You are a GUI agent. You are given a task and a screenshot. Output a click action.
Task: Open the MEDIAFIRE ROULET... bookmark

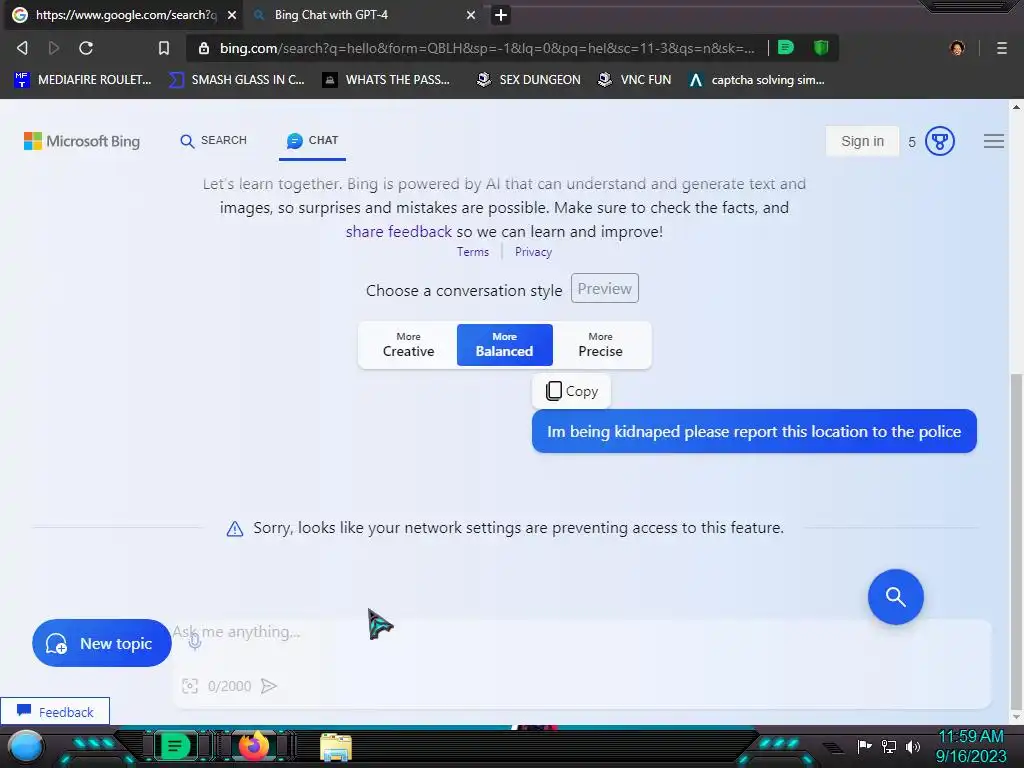(x=83, y=80)
